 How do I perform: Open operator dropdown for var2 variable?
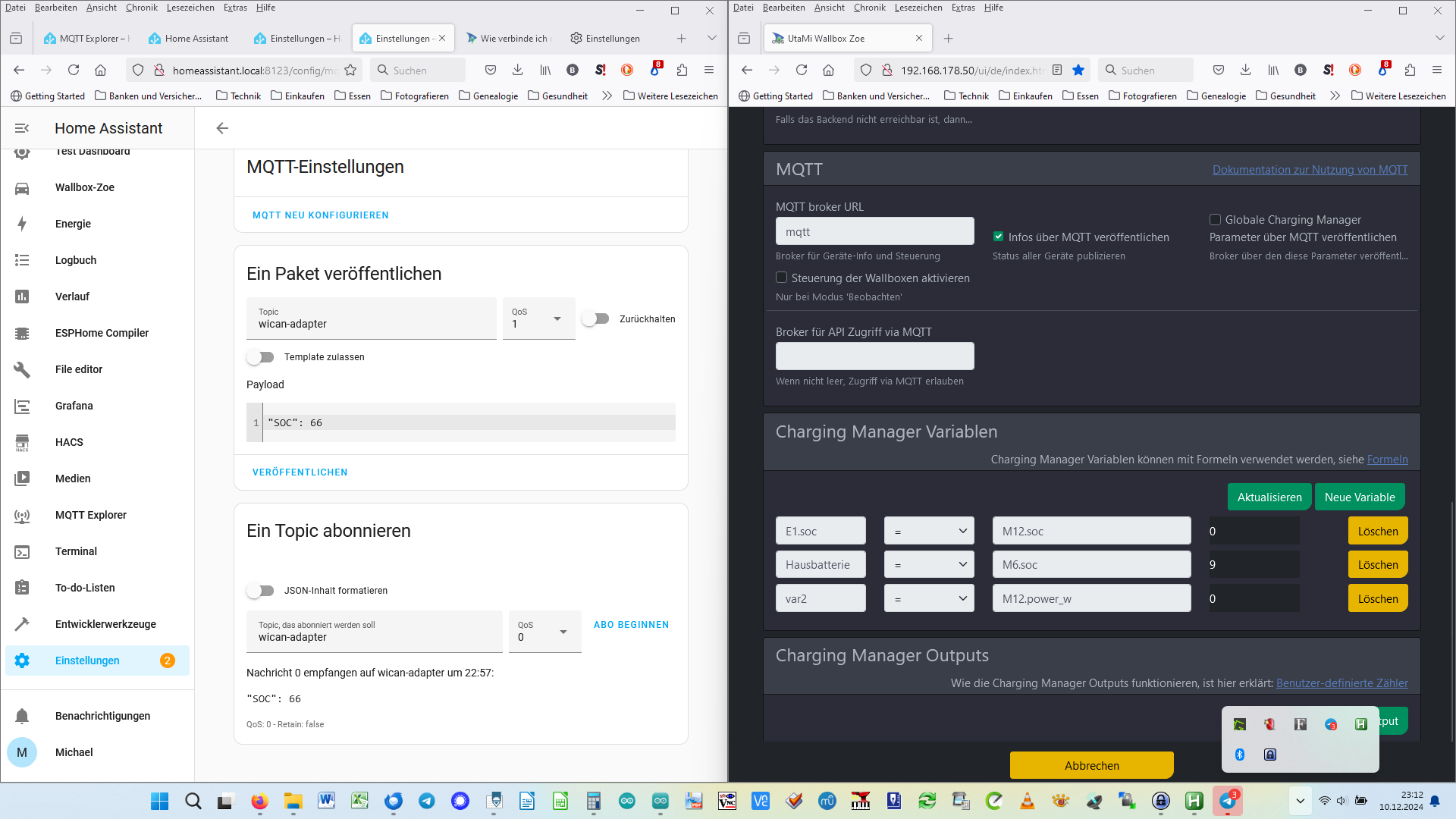pos(929,598)
